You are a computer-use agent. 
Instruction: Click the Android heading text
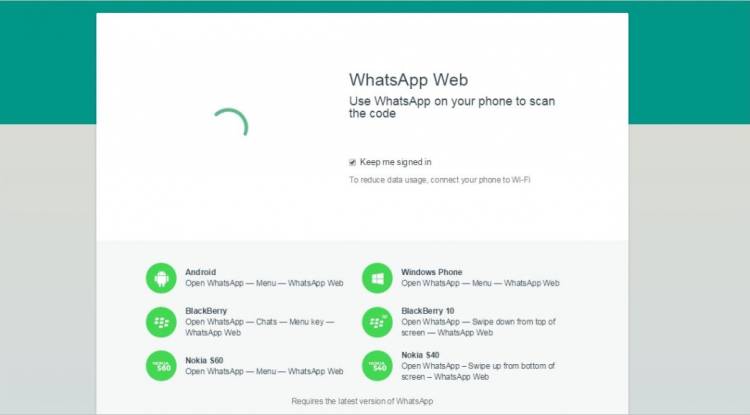(x=200, y=272)
